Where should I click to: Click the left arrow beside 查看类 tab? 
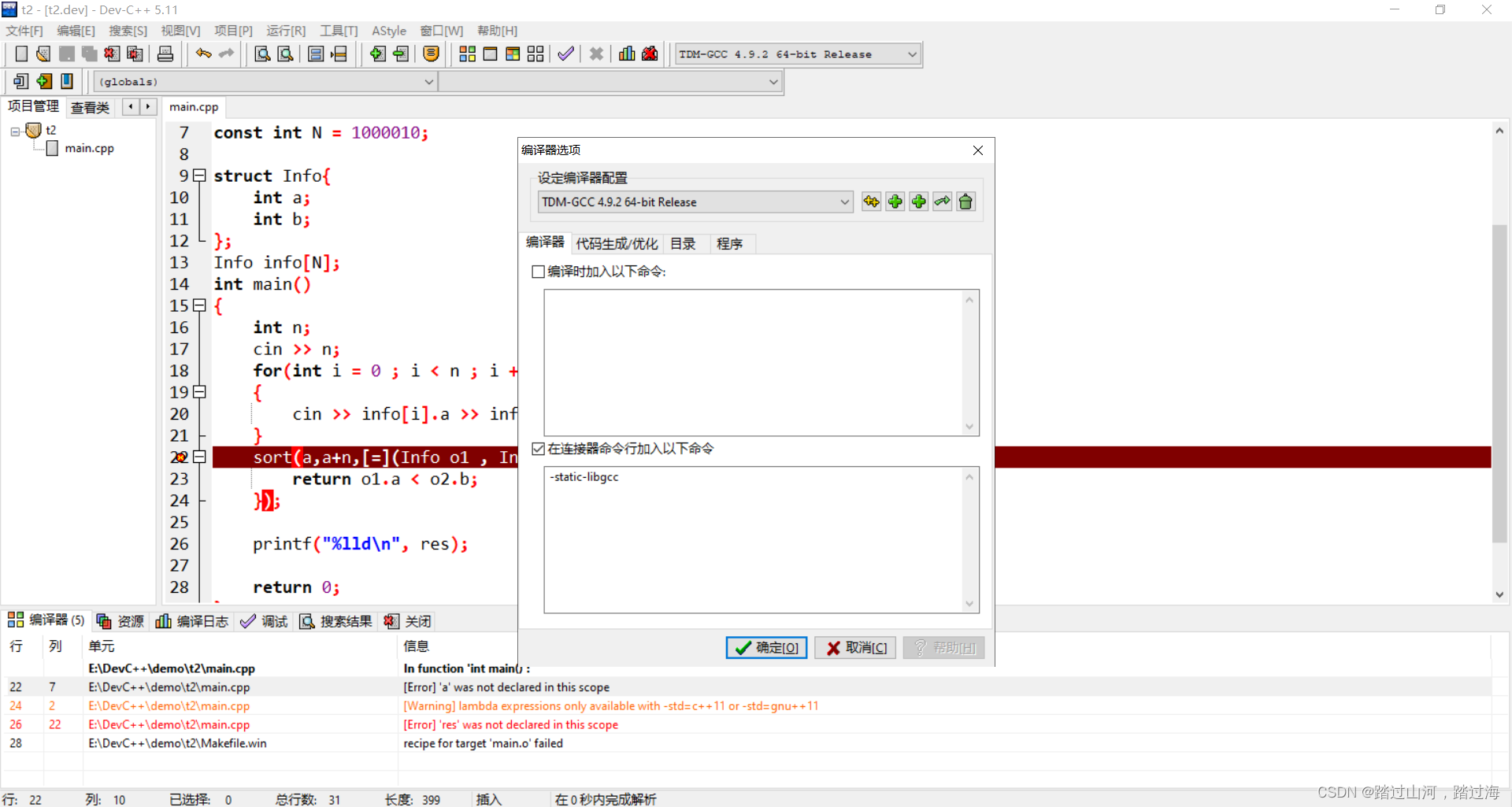[131, 106]
